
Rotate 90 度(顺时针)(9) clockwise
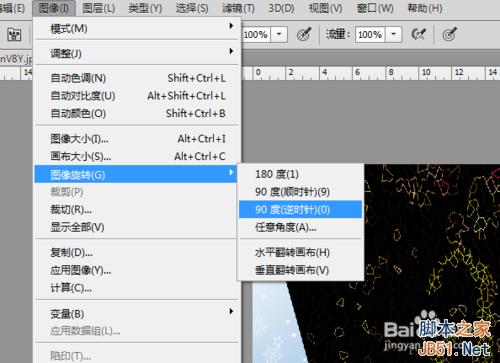(300, 192)
